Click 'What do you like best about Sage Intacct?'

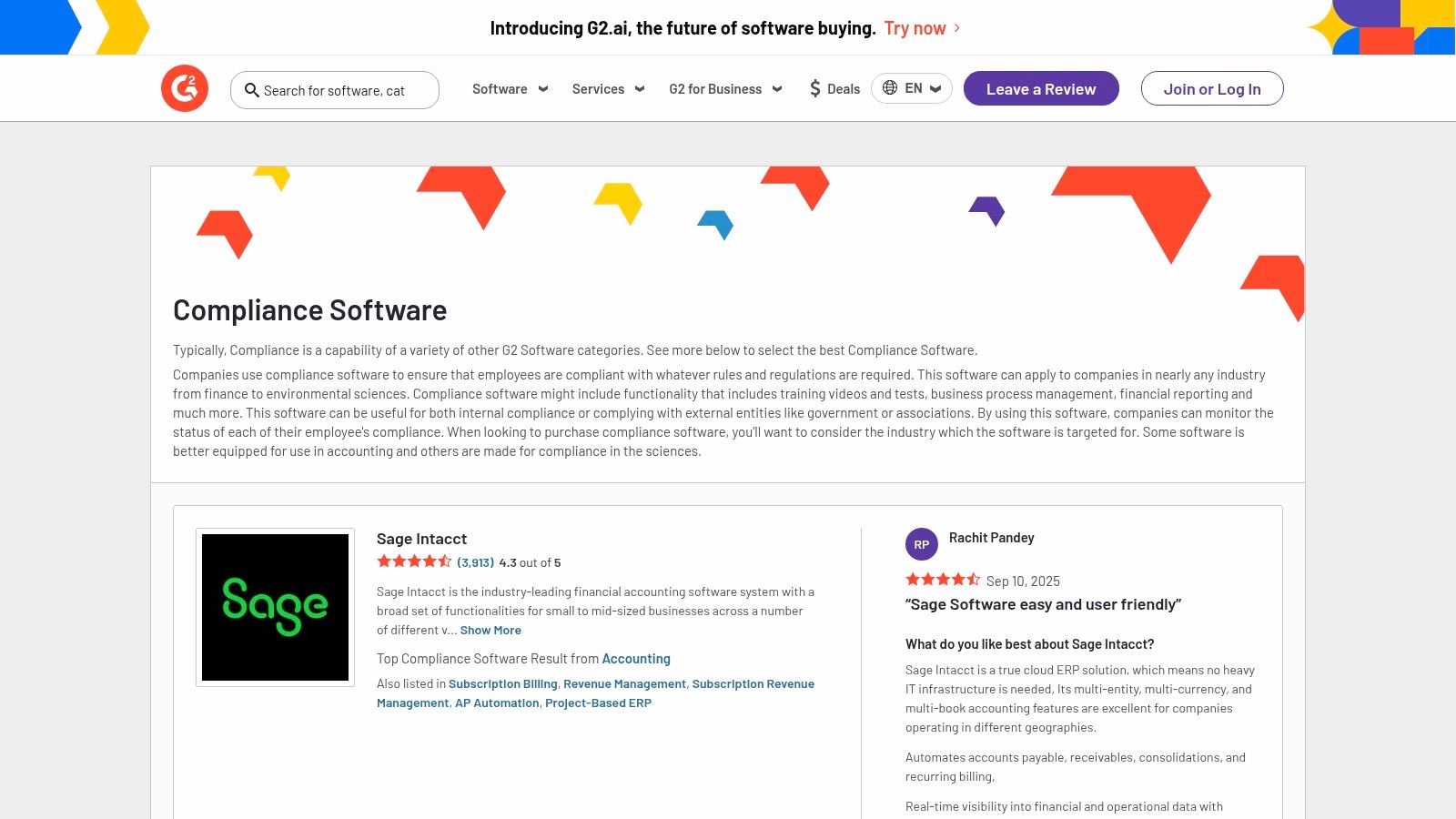pos(1029,644)
